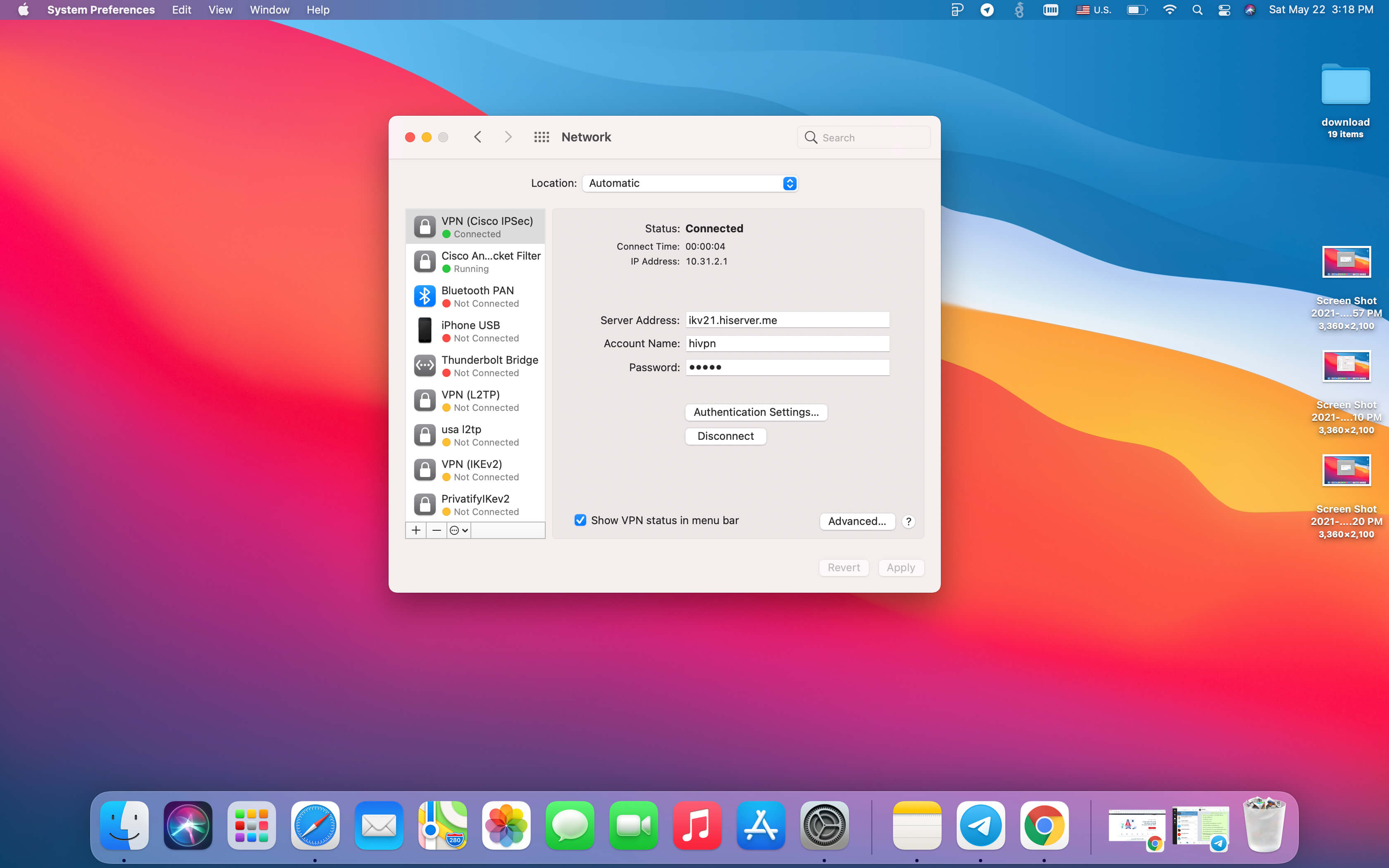Open Authentication Settings dialog
The height and width of the screenshot is (868, 1389).
756,412
